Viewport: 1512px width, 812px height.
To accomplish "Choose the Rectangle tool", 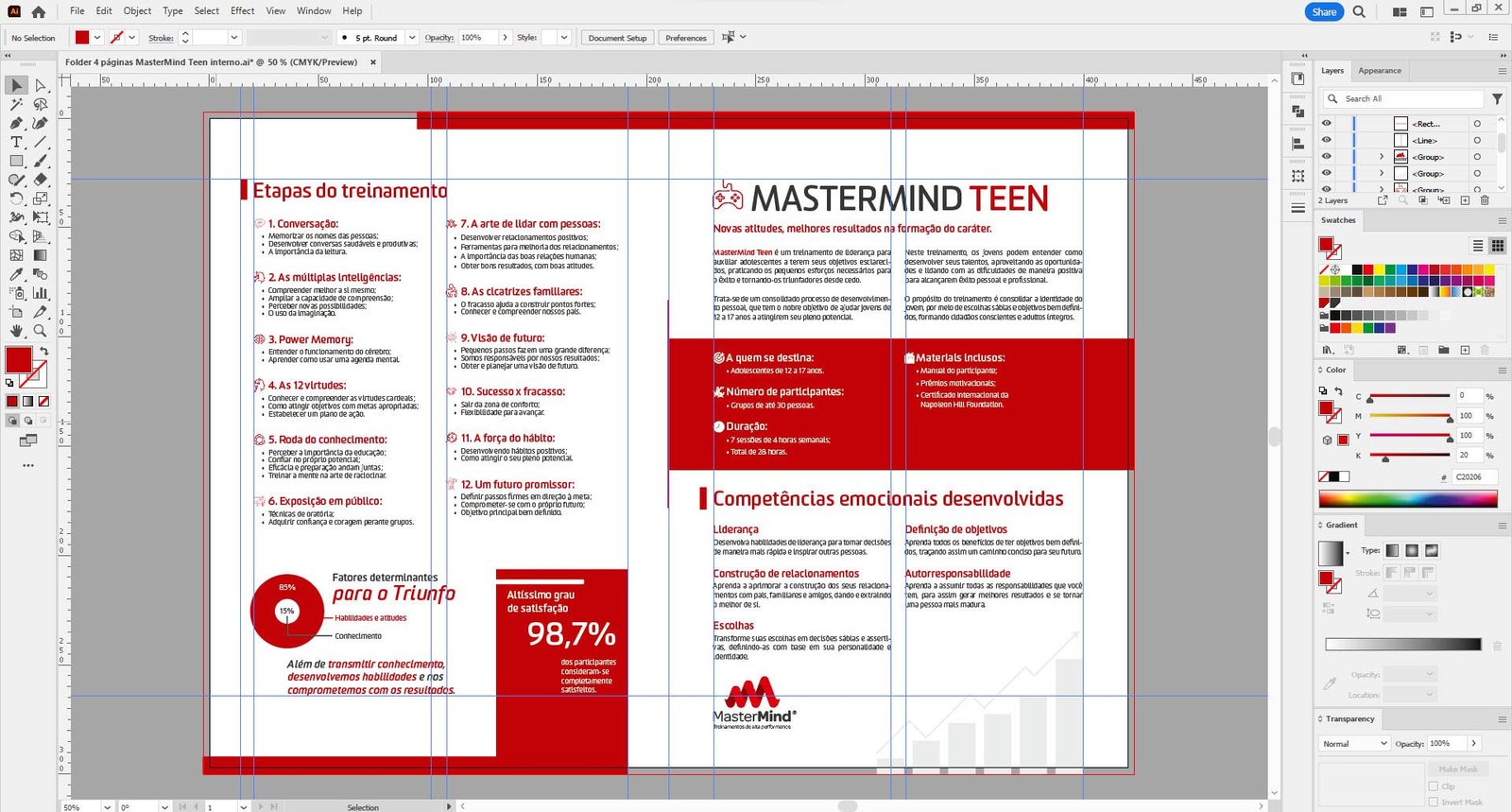I will pos(17,161).
